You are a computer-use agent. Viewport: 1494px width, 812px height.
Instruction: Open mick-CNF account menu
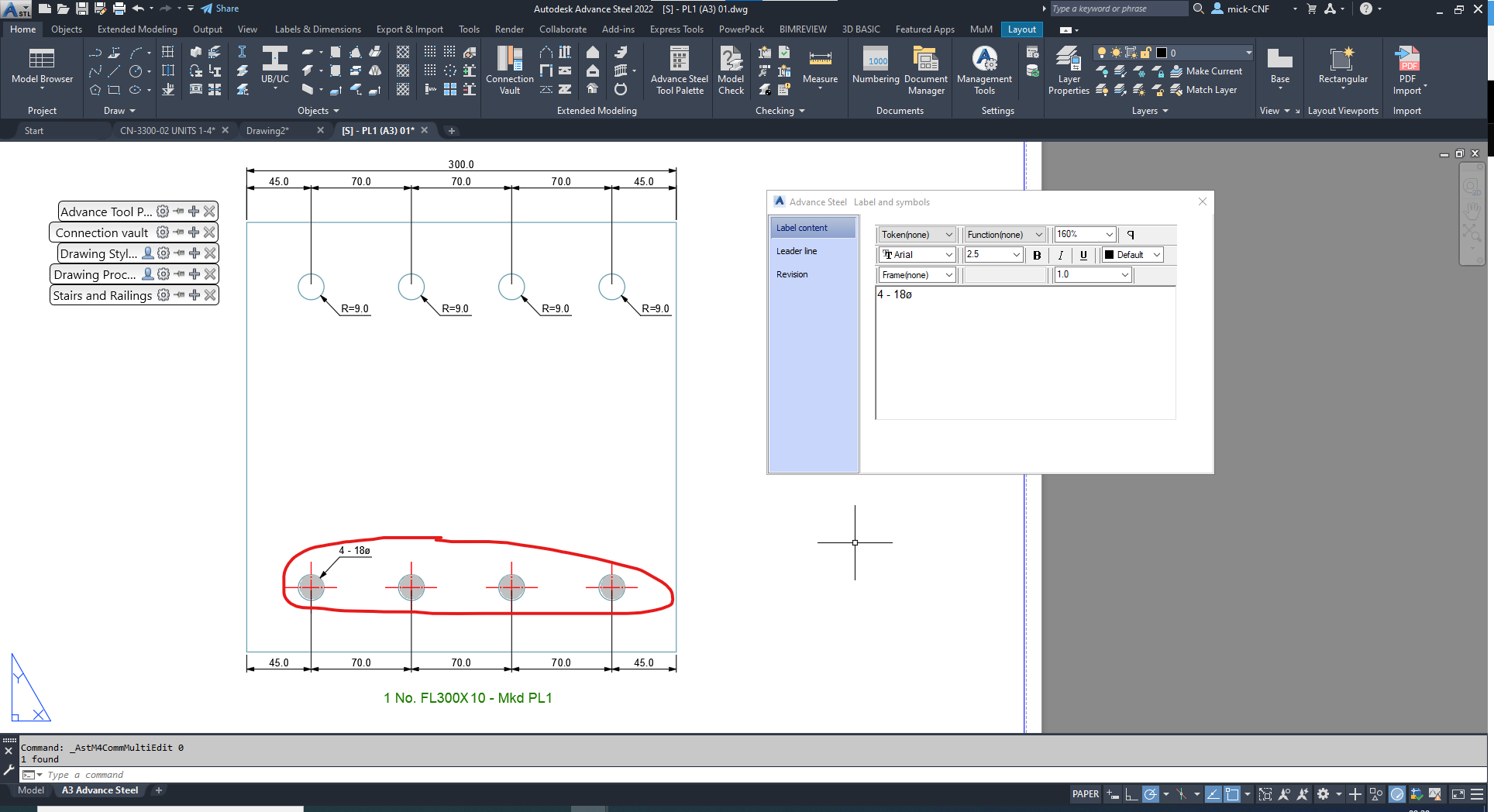pos(1248,9)
